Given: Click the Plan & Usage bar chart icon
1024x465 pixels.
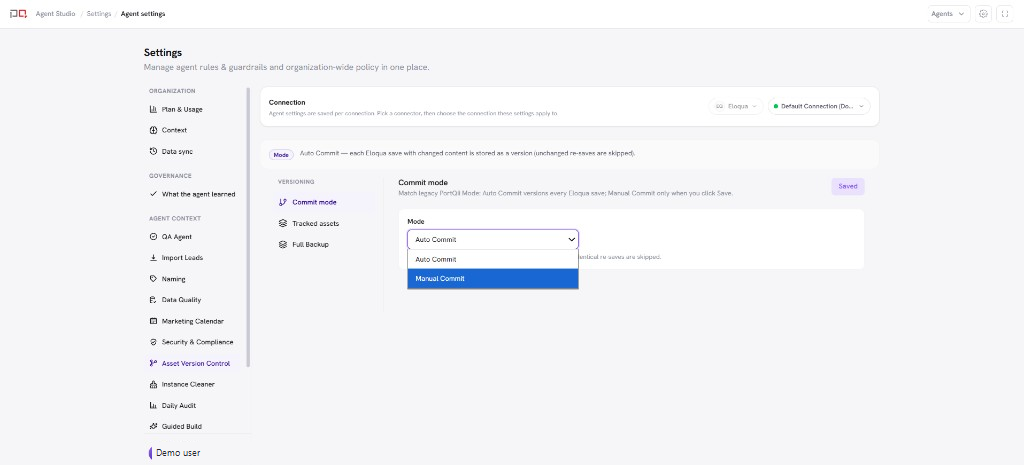Looking at the screenshot, I should click(153, 109).
